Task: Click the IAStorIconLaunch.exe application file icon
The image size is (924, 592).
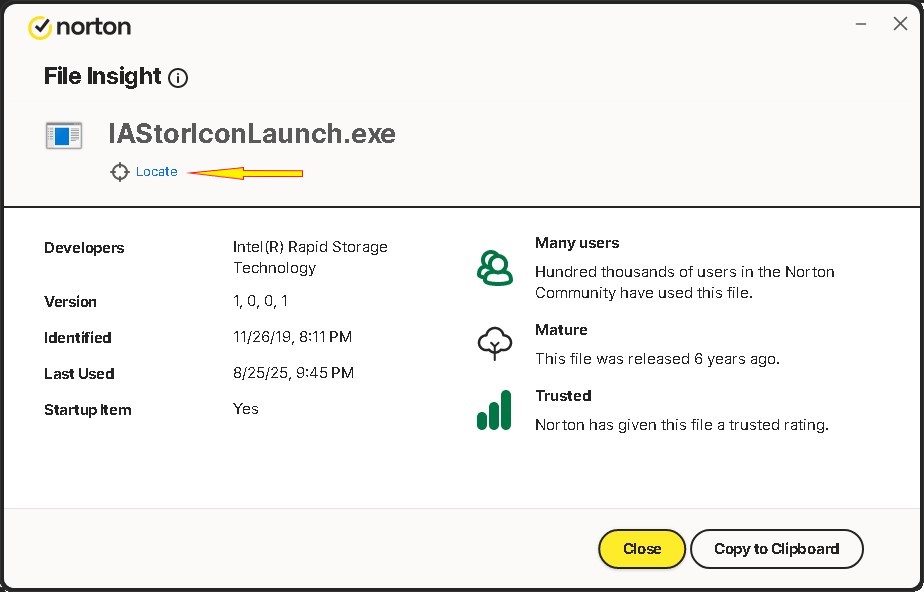Action: tap(64, 135)
